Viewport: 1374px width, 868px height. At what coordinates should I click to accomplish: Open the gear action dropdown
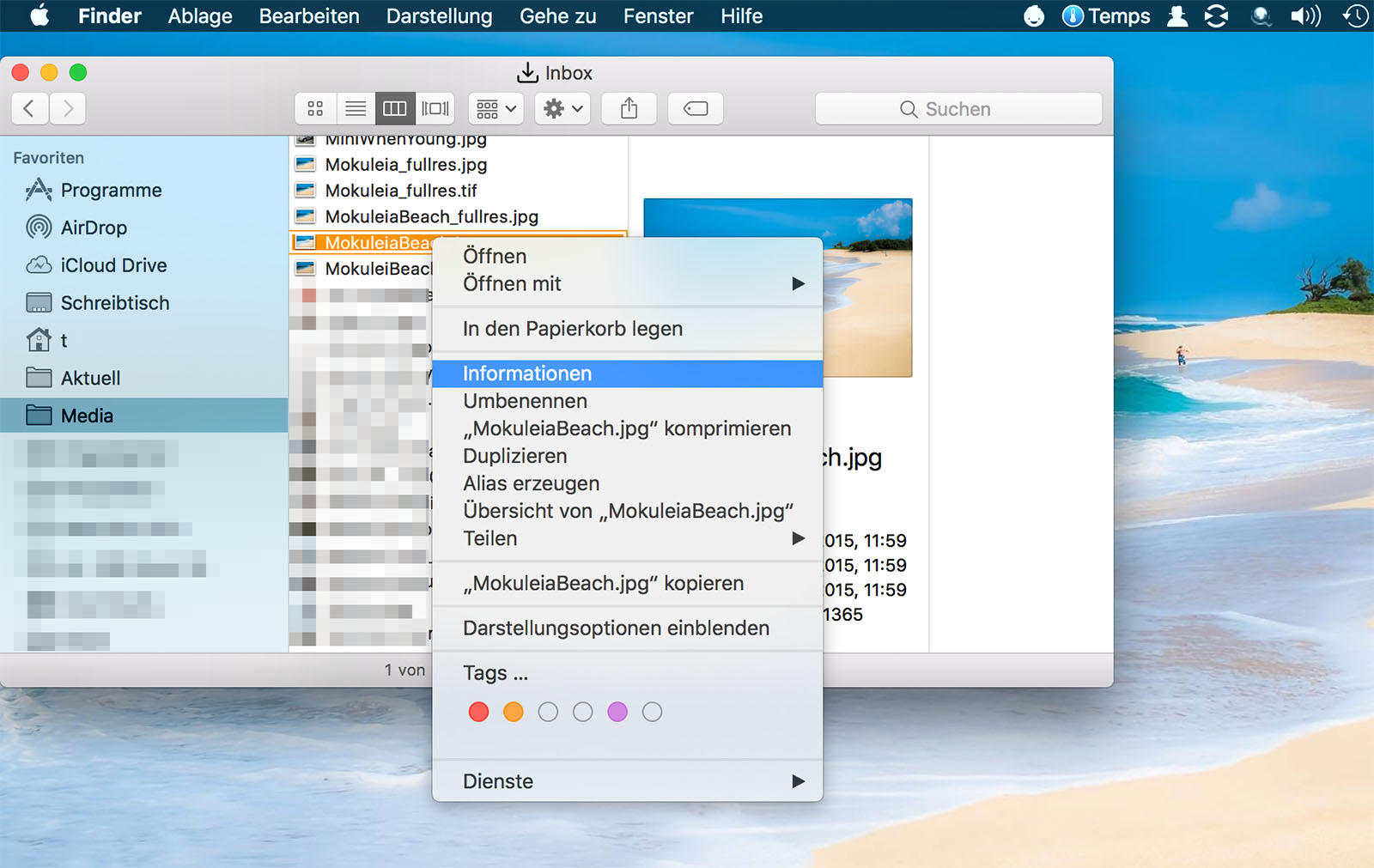562,109
